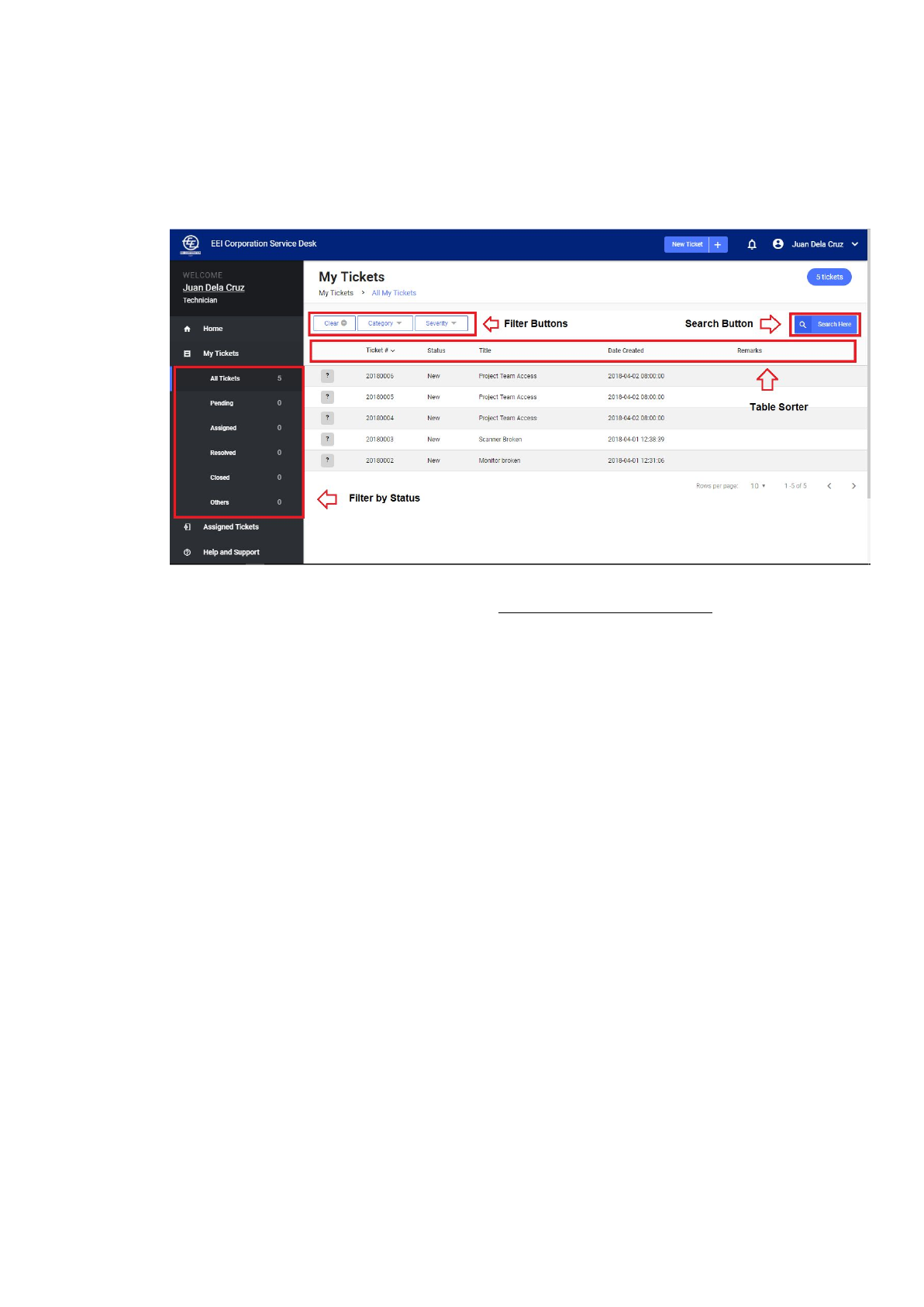Click the Home house icon in sidebar
This screenshot has height=1307, width=924.
click(x=187, y=329)
